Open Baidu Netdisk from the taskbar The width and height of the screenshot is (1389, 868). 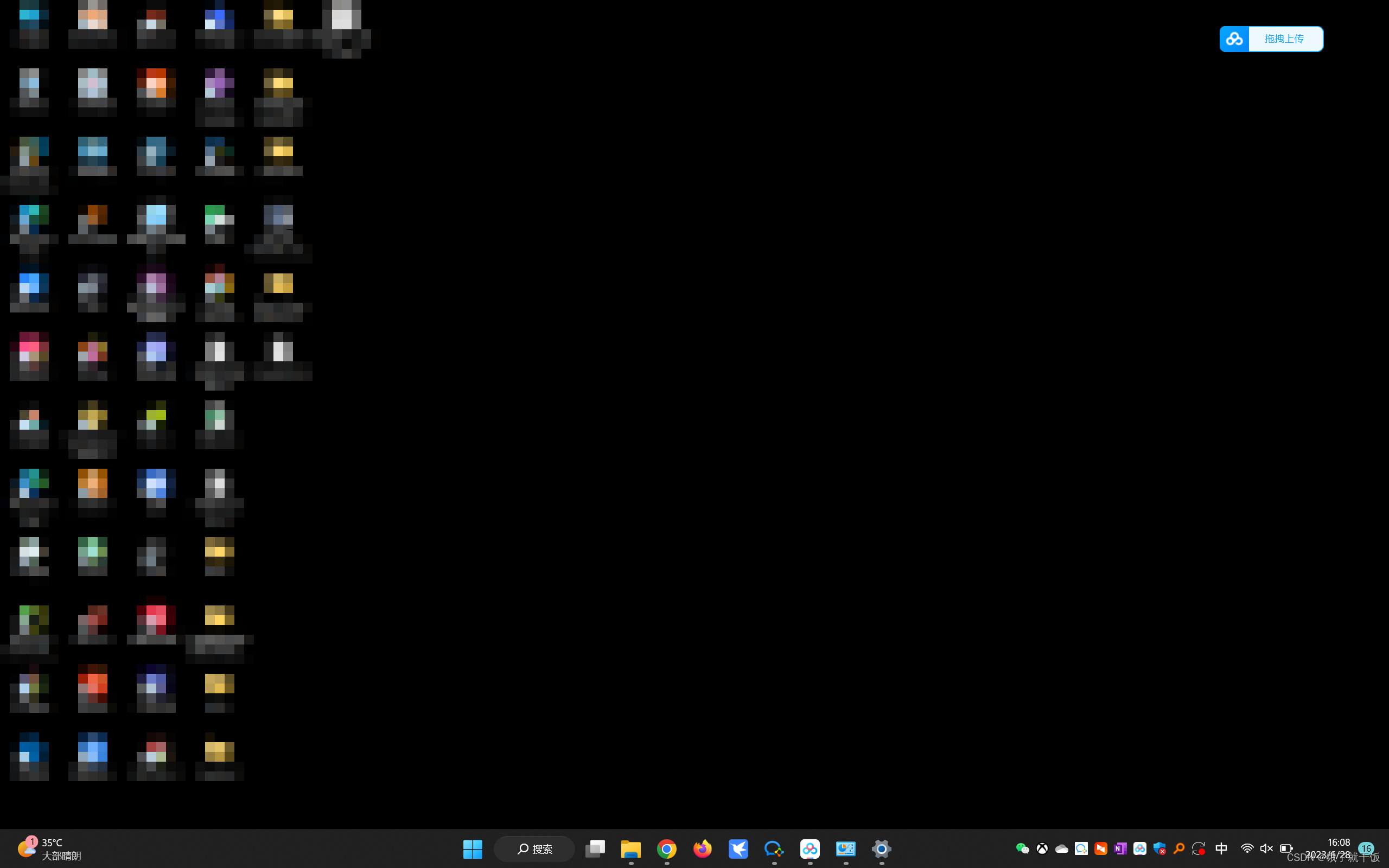[810, 848]
